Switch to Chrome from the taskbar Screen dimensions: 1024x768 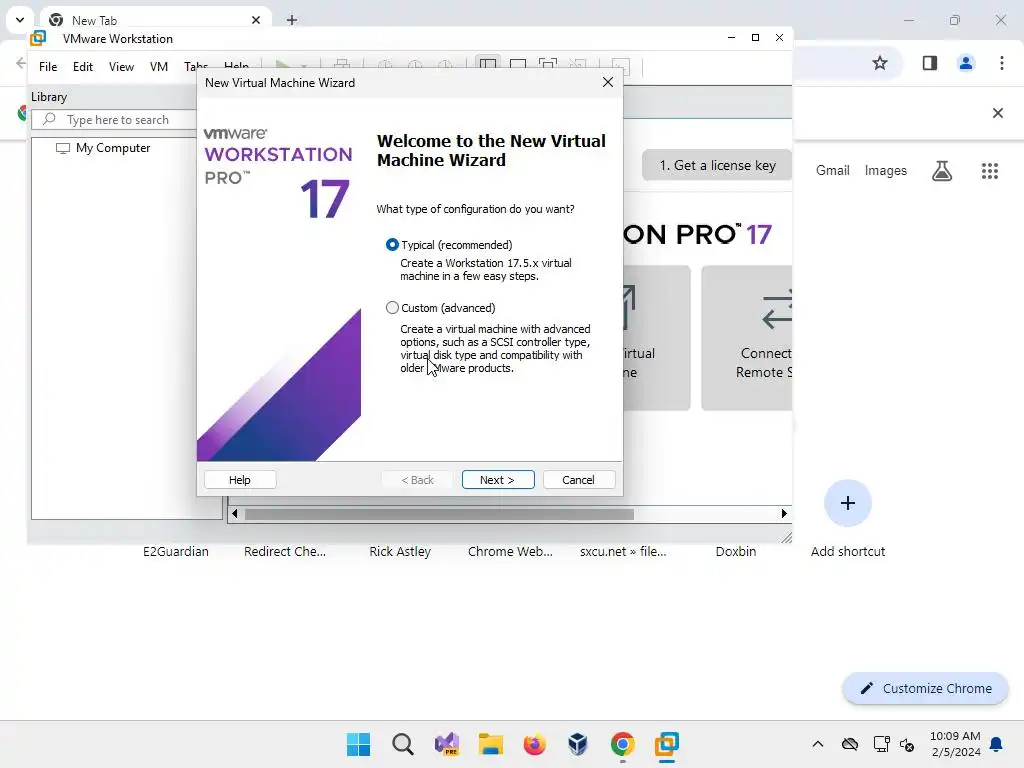622,744
